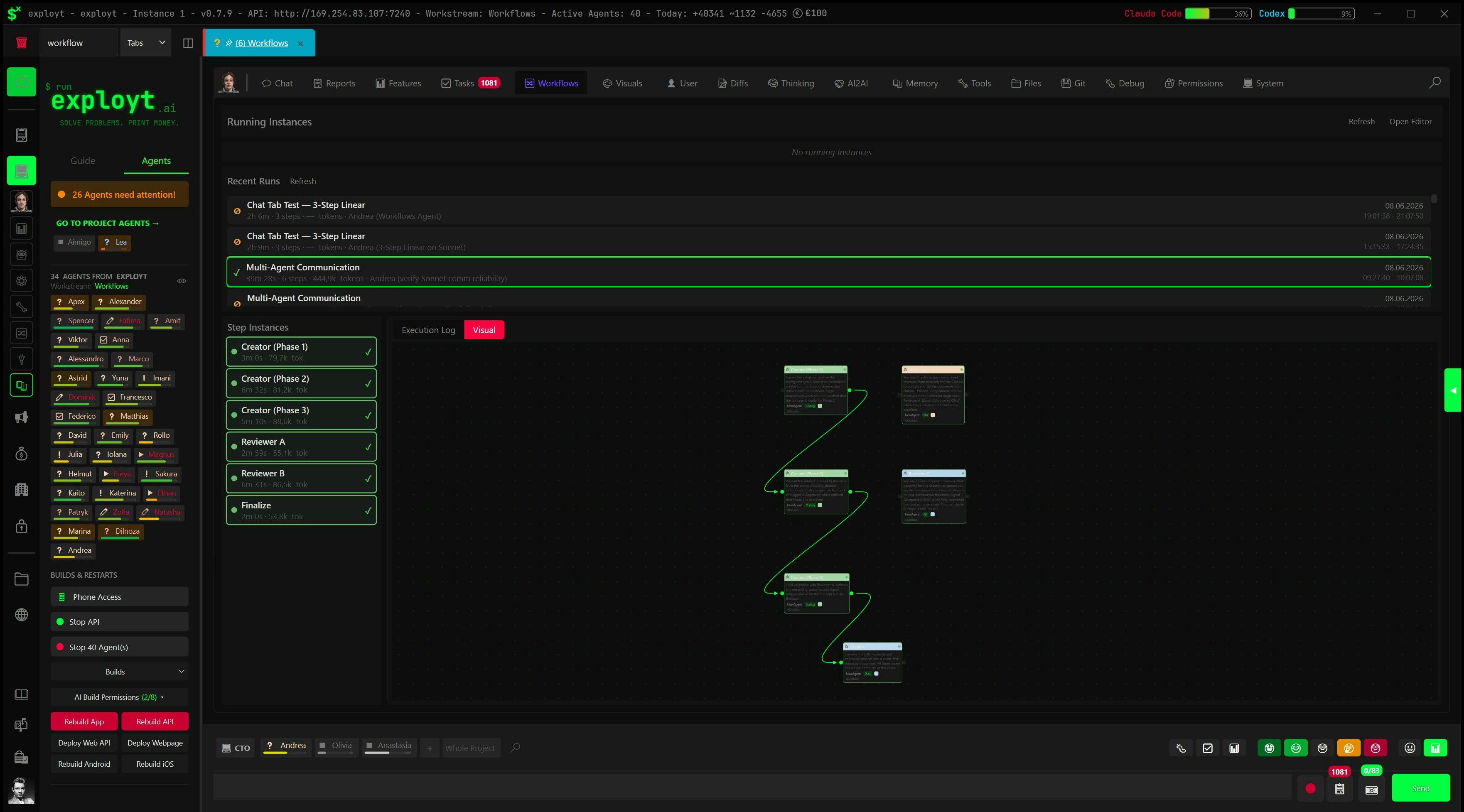Expand the Reviewer B step instance
The image size is (1464, 812).
pyautogui.click(x=301, y=478)
